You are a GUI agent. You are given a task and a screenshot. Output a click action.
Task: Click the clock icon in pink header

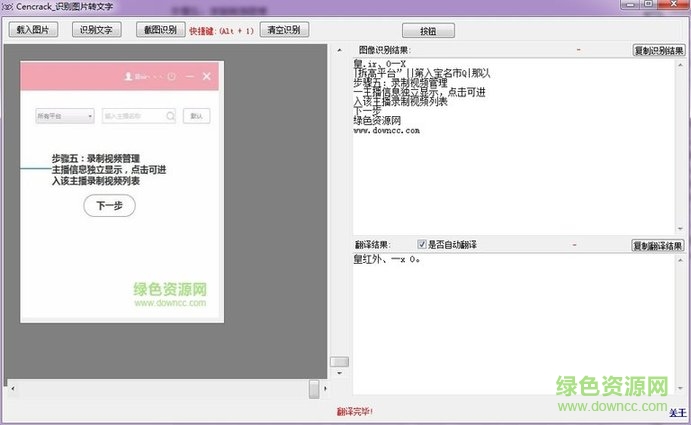(172, 77)
